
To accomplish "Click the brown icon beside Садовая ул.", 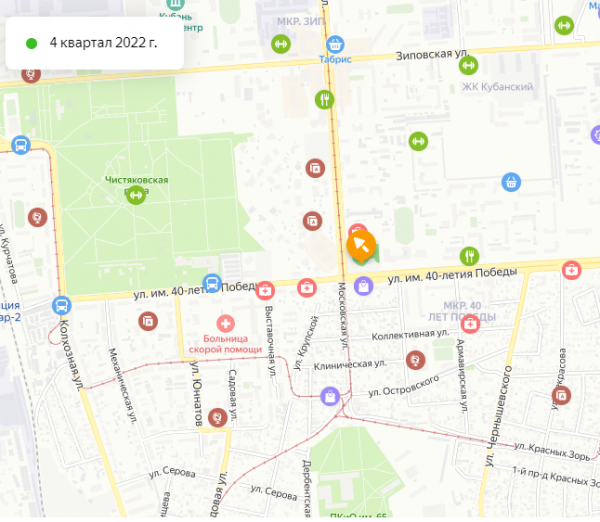I will tap(218, 418).
